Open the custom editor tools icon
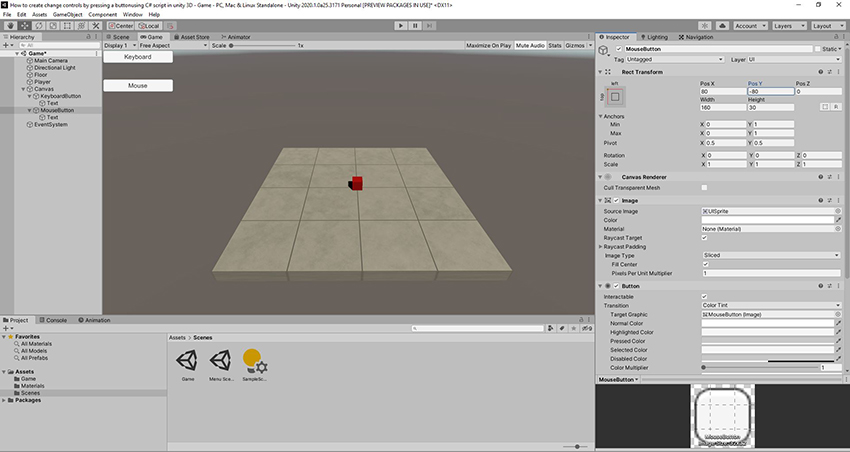Screen dimensions: 850x452 tap(96, 25)
